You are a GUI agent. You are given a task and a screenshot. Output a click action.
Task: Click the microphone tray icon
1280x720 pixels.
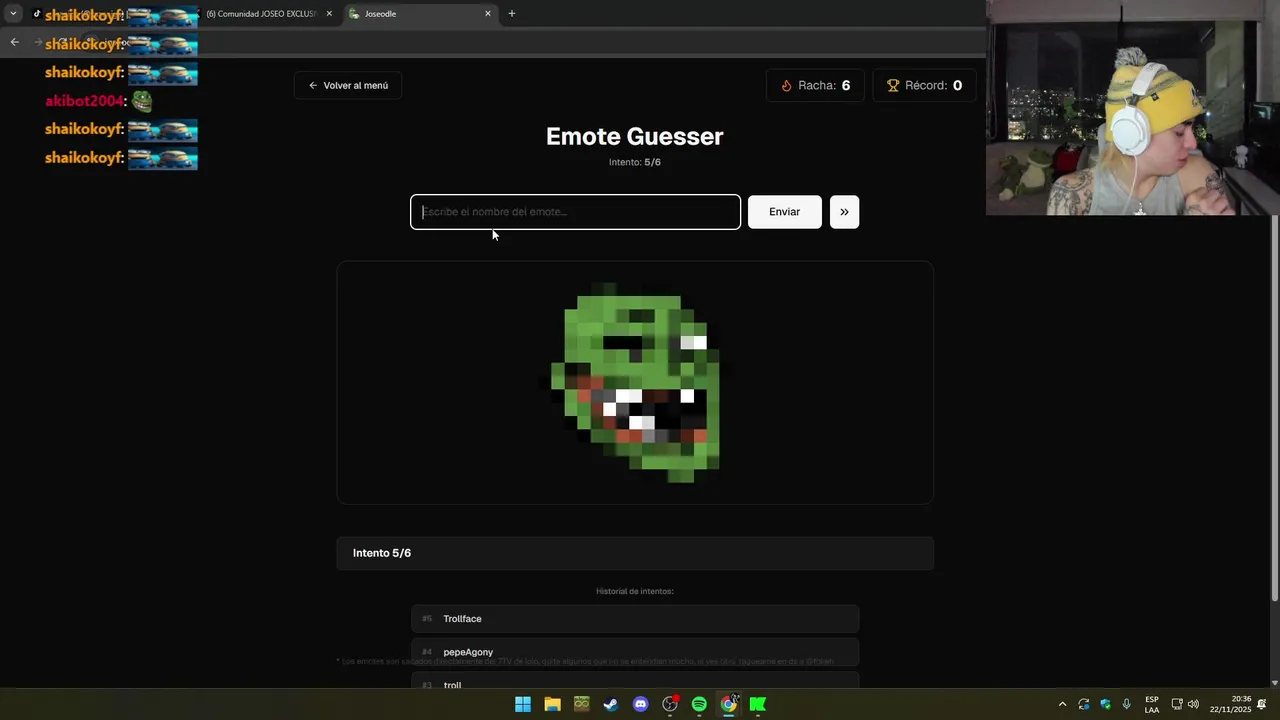pyautogui.click(x=1127, y=704)
